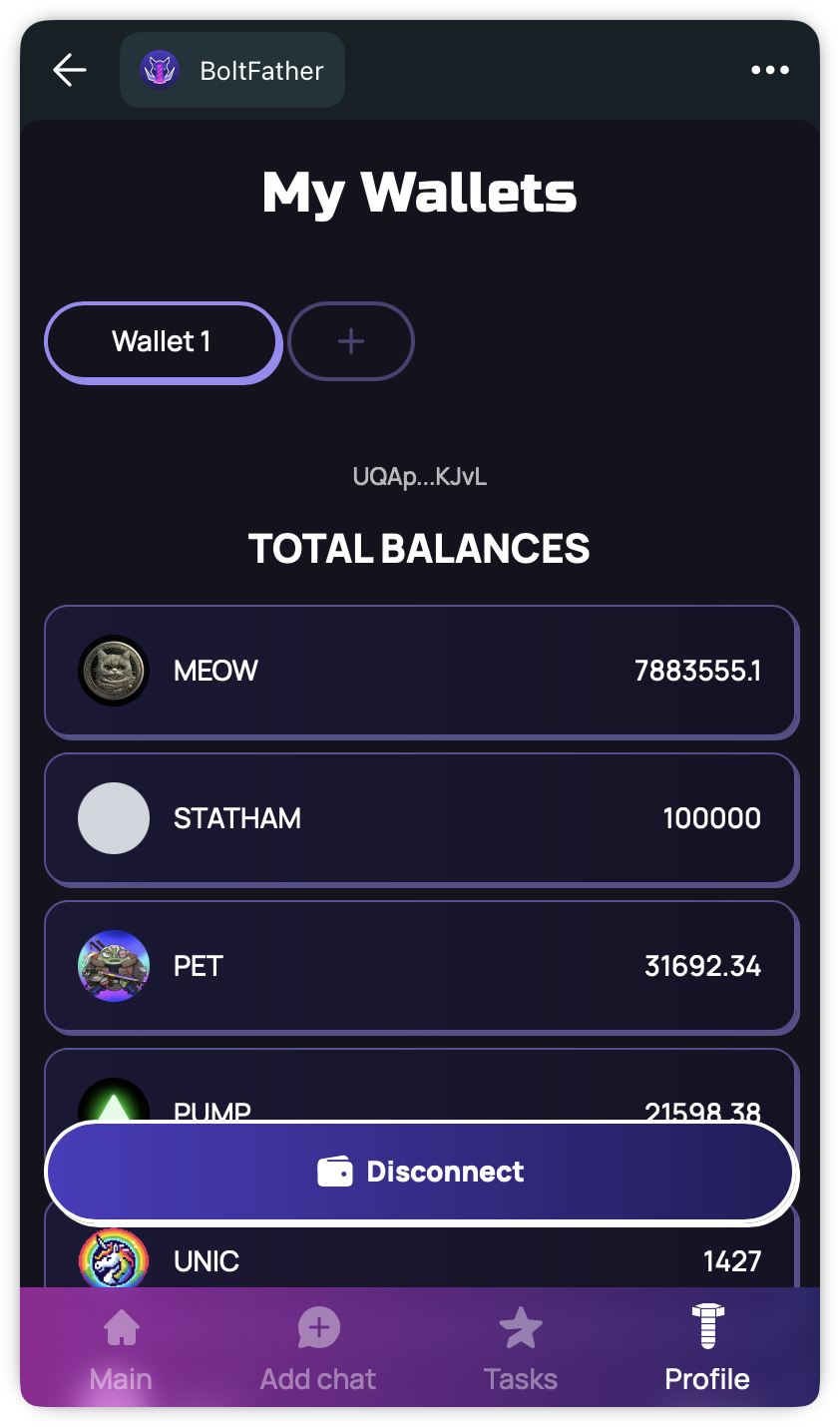Select the Wallet 1 tab
Screen dimensions: 840x1427
[162, 341]
